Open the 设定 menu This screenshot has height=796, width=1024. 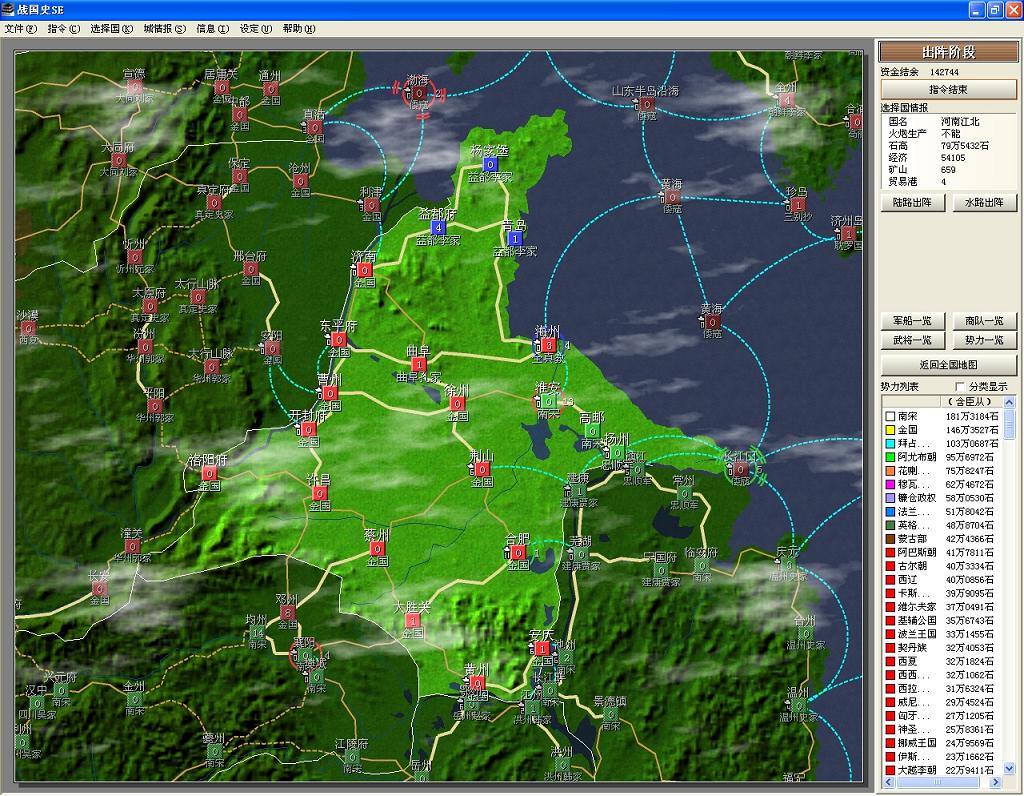click(x=253, y=29)
